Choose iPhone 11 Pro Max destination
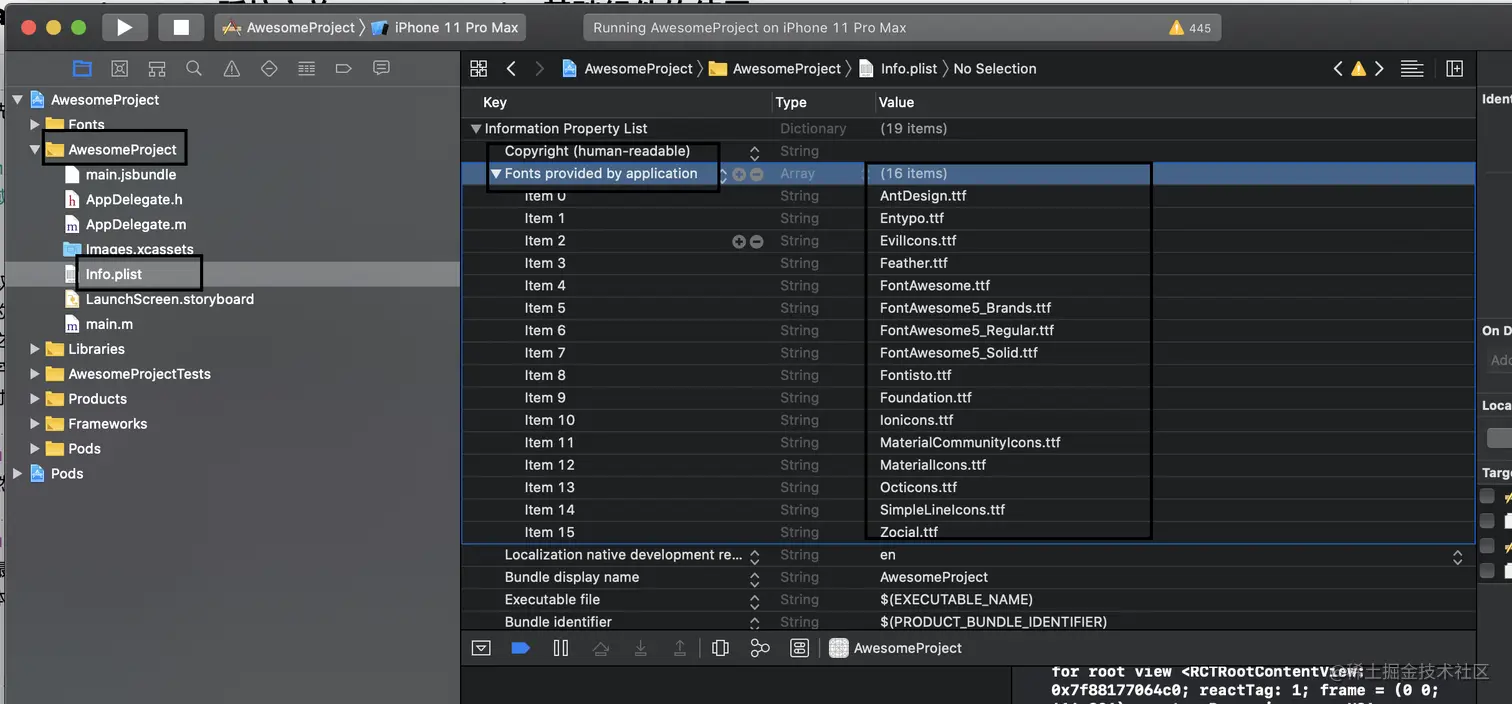The width and height of the screenshot is (1512, 704). (445, 27)
